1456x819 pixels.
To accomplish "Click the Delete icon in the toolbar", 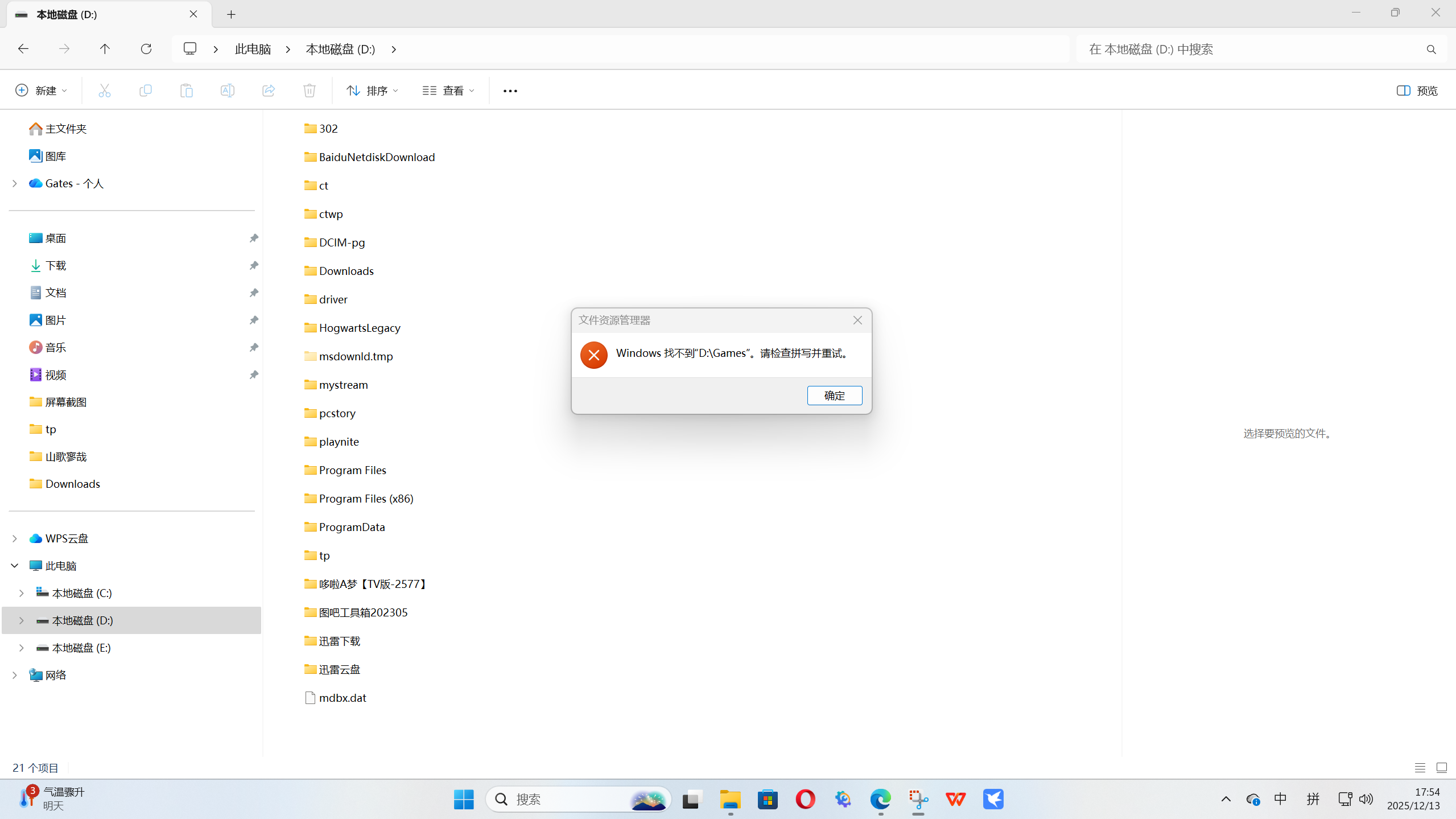I will pos(309,90).
